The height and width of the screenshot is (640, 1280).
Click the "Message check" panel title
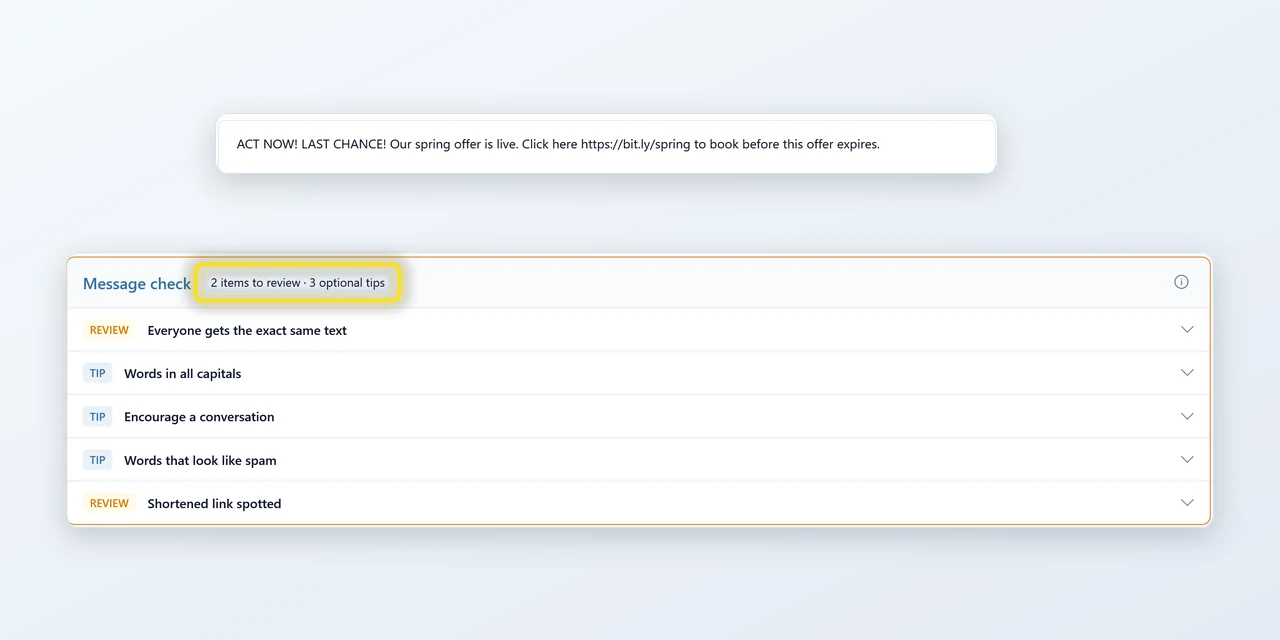(x=137, y=284)
